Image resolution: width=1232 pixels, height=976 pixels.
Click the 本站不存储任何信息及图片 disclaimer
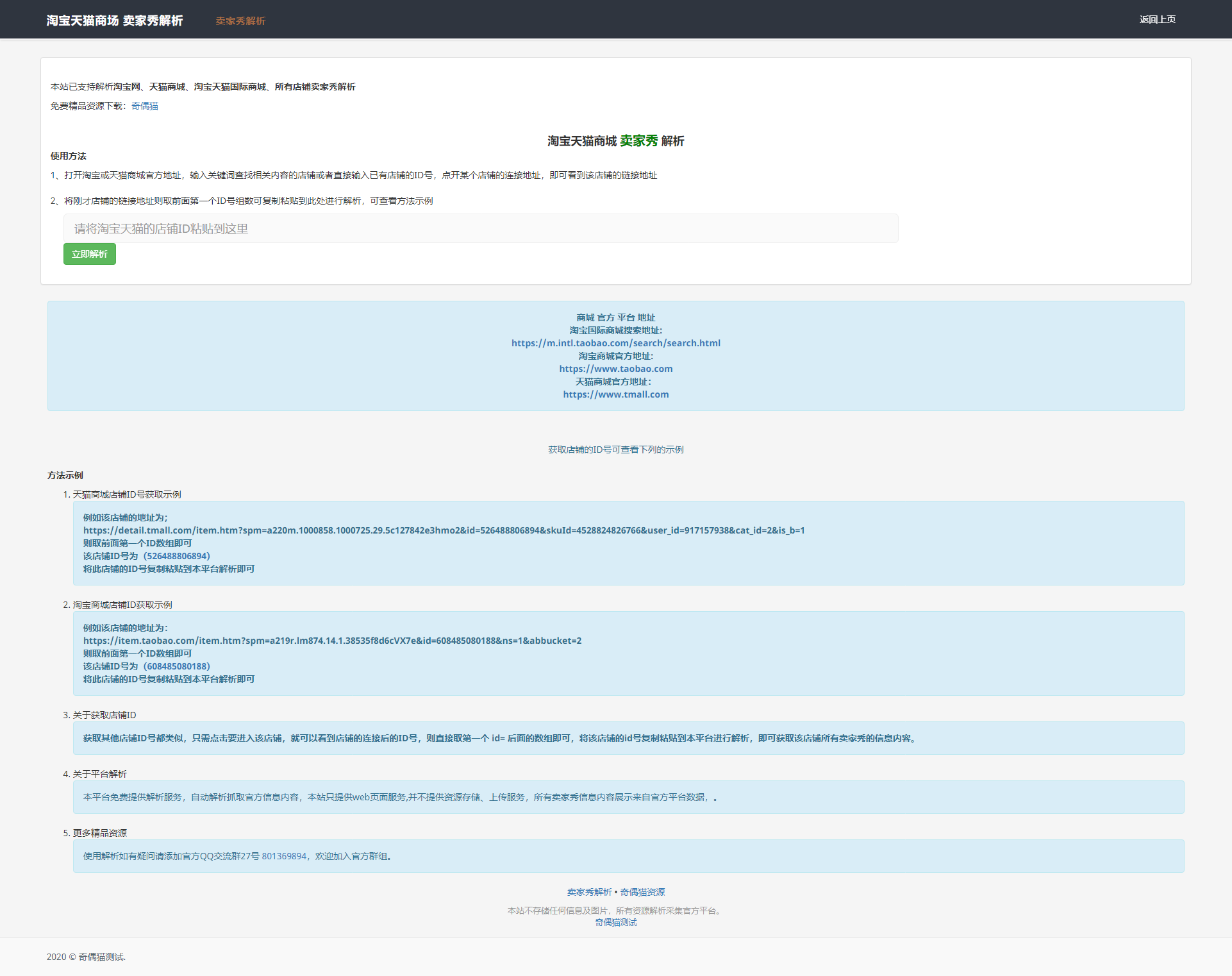(x=615, y=911)
